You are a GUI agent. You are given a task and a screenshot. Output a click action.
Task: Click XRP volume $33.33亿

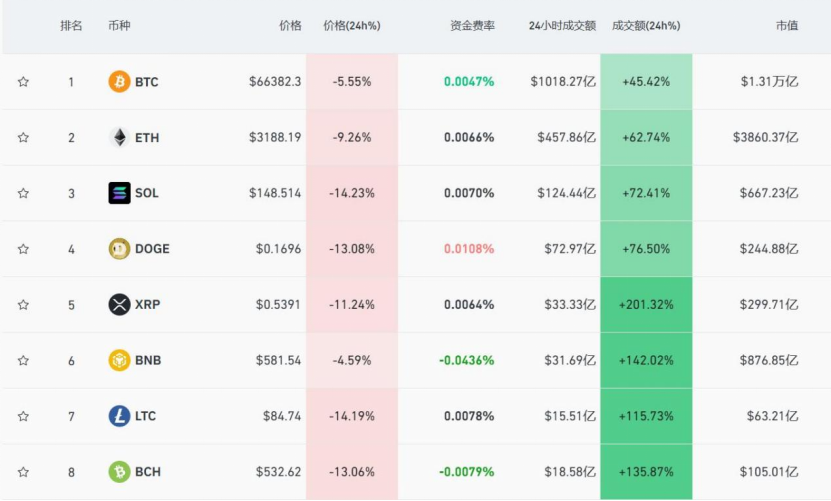pos(570,304)
